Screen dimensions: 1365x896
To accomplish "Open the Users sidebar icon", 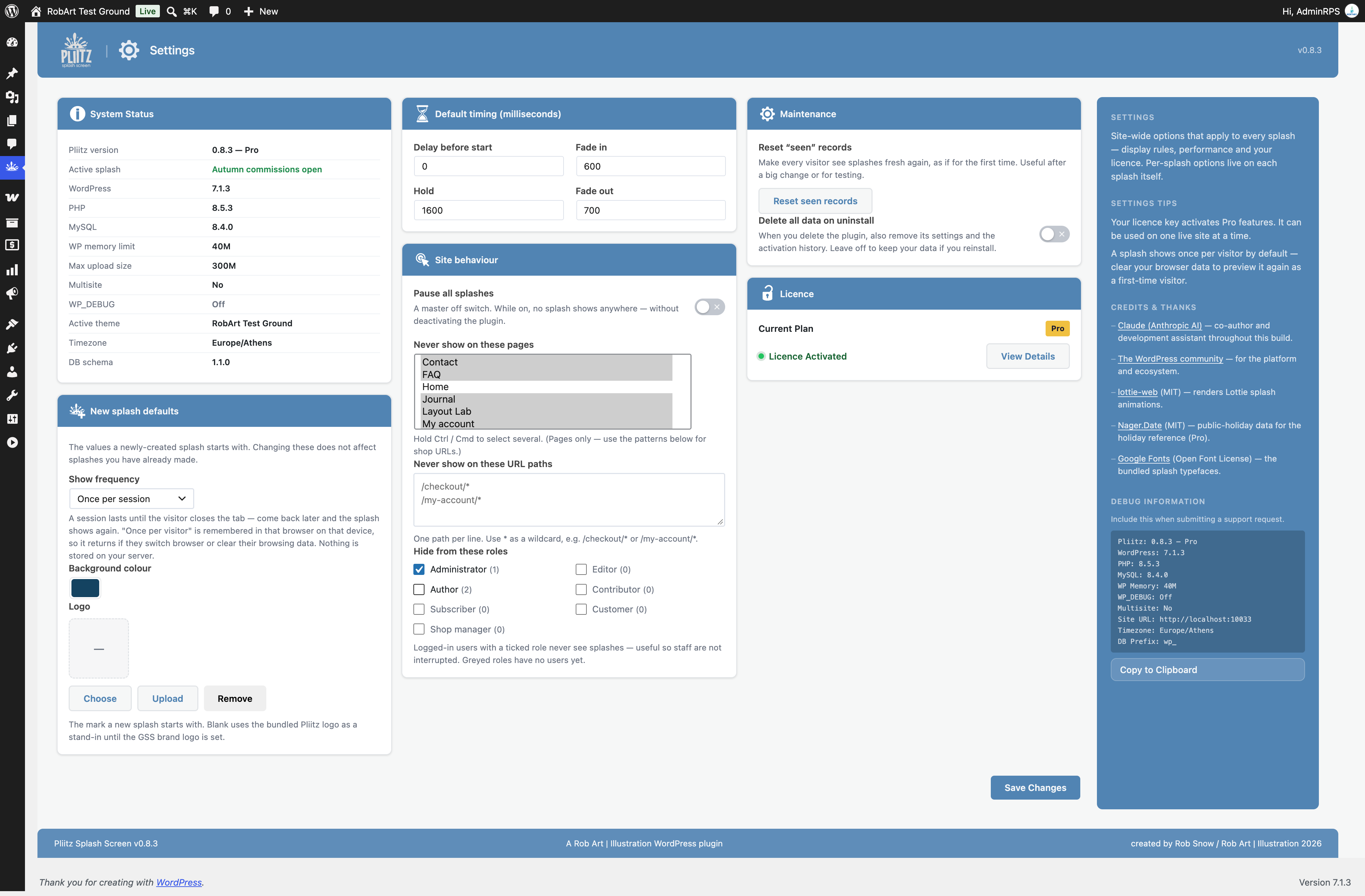I will pyautogui.click(x=12, y=372).
